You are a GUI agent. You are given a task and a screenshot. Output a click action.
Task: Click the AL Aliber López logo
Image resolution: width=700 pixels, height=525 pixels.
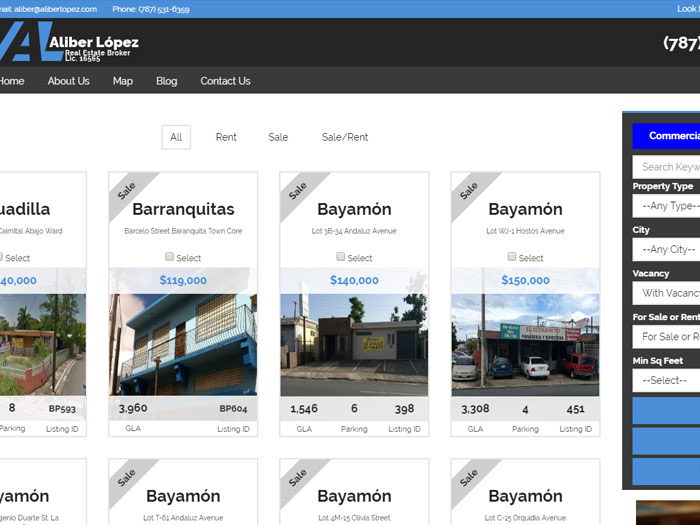(x=68, y=43)
